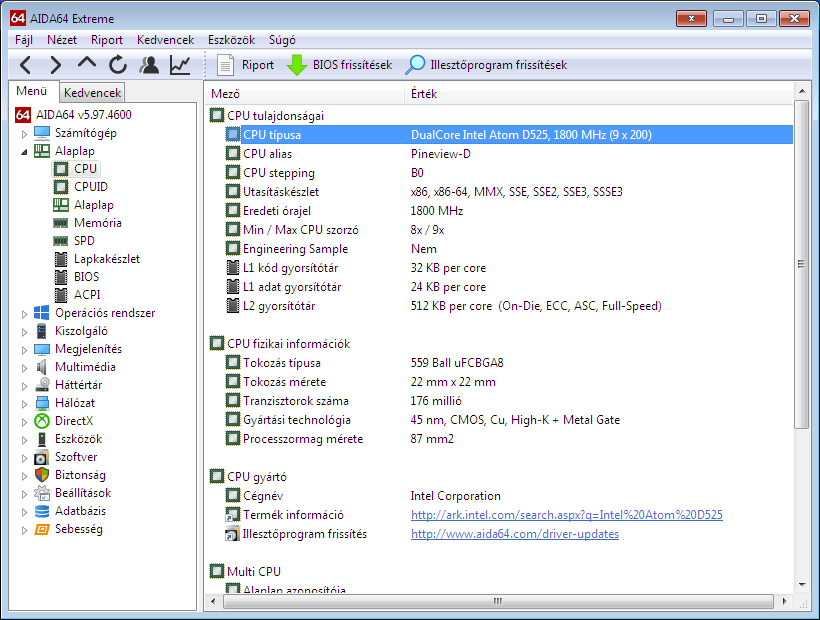820x620 pixels.
Task: Open the Eszközök menu in menu bar
Action: coord(231,40)
